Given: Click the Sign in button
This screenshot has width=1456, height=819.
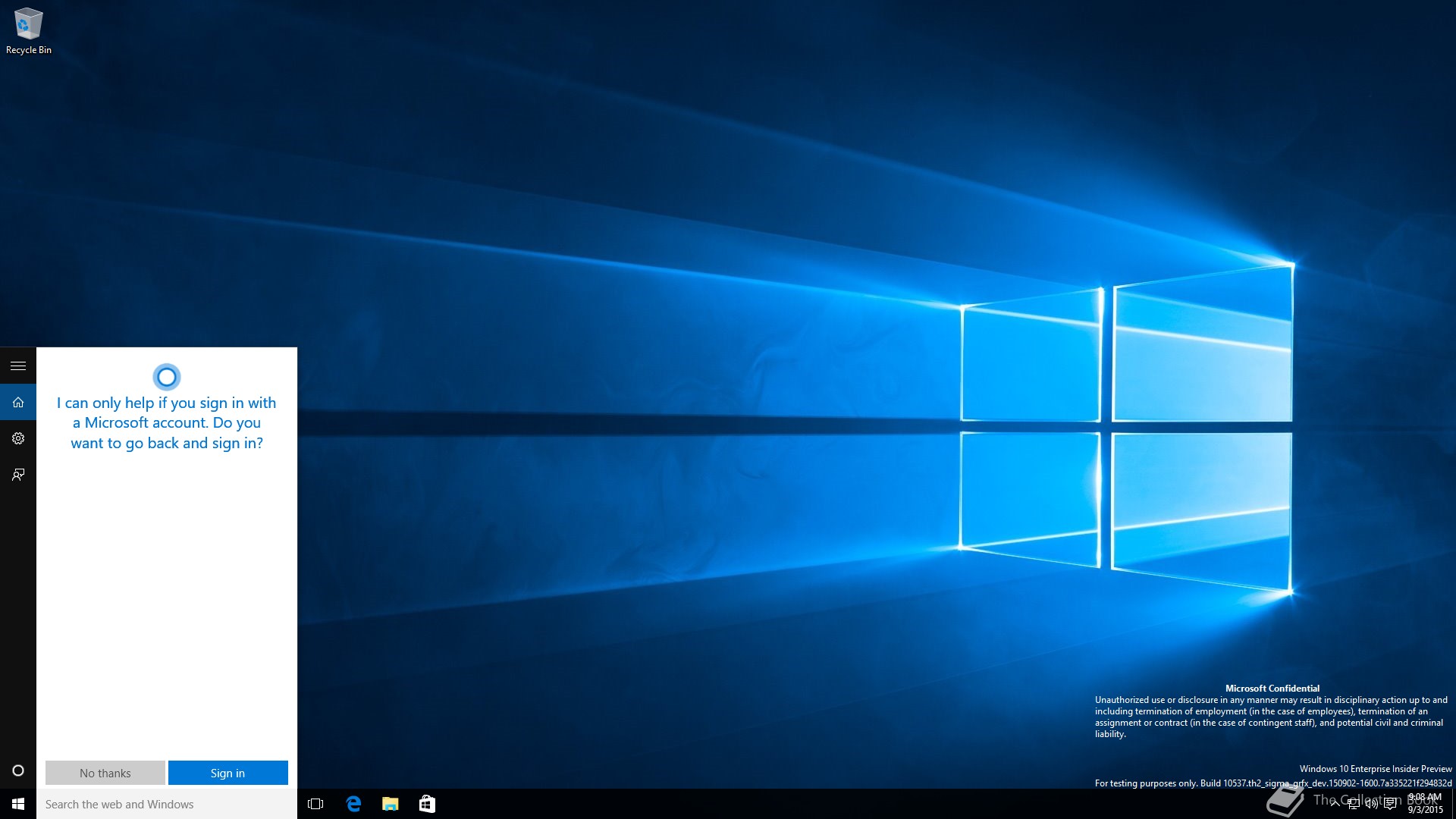Looking at the screenshot, I should (228, 773).
